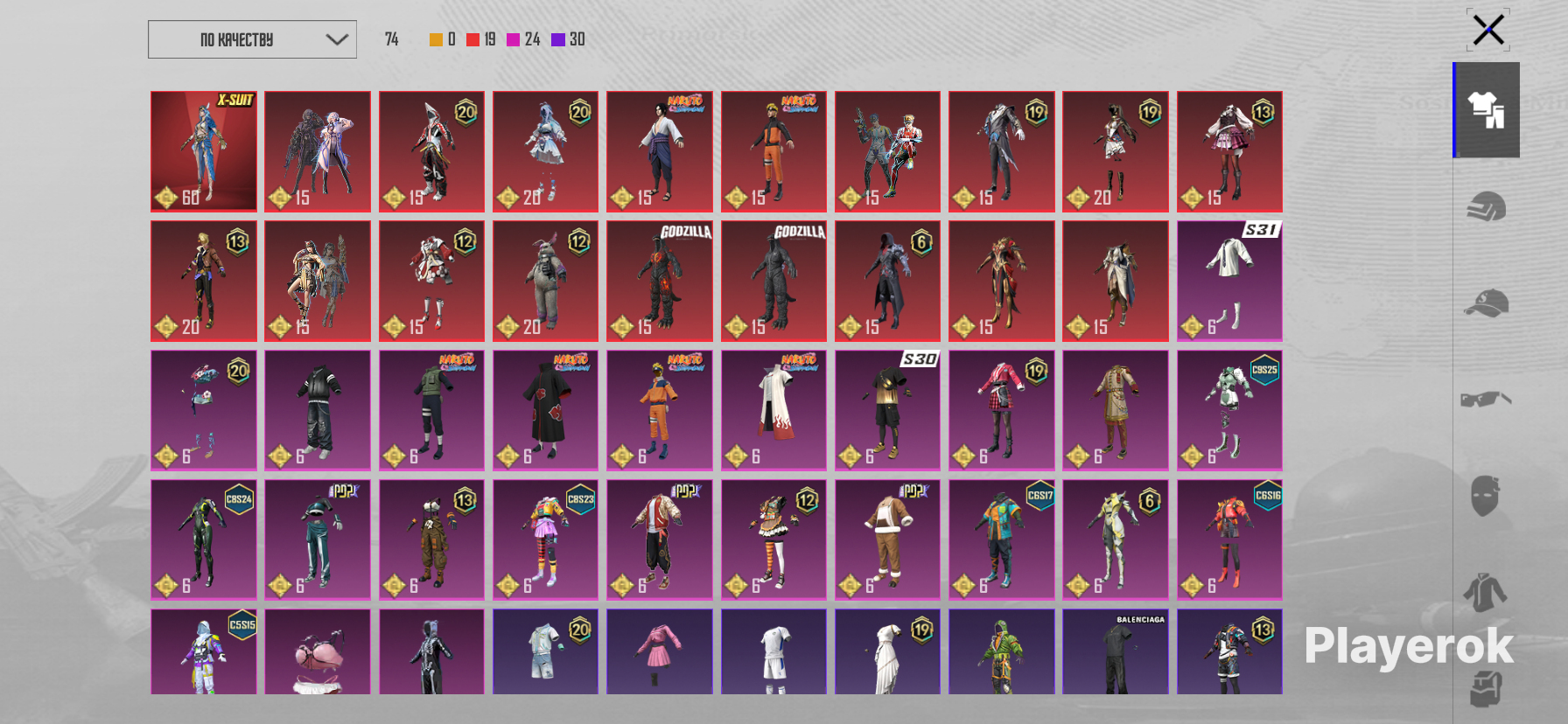Select the level 13 brown jacket outfit worth 20
This screenshot has height=724, width=1568.
click(204, 281)
